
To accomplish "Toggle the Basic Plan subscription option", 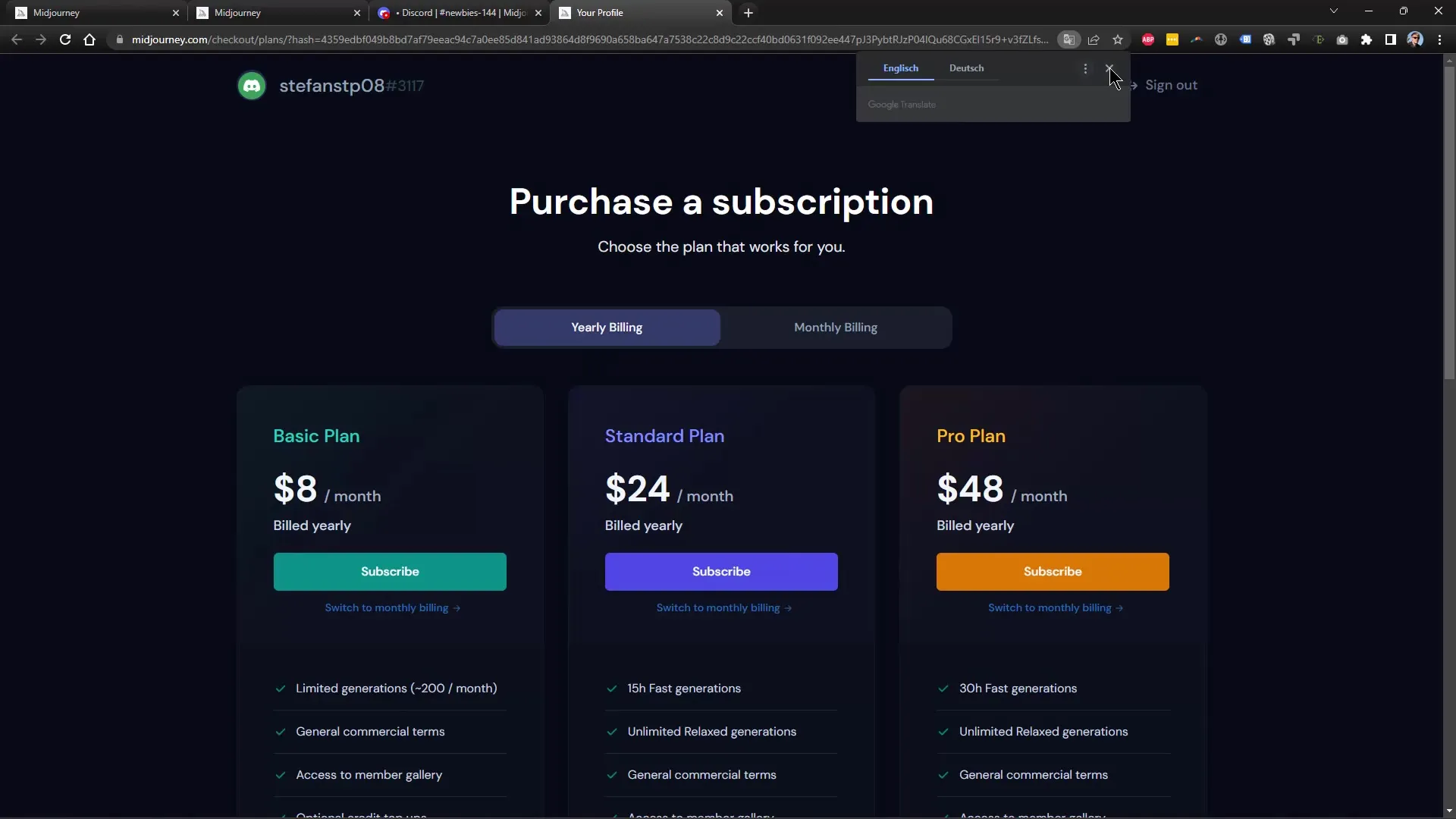I will click(390, 571).
